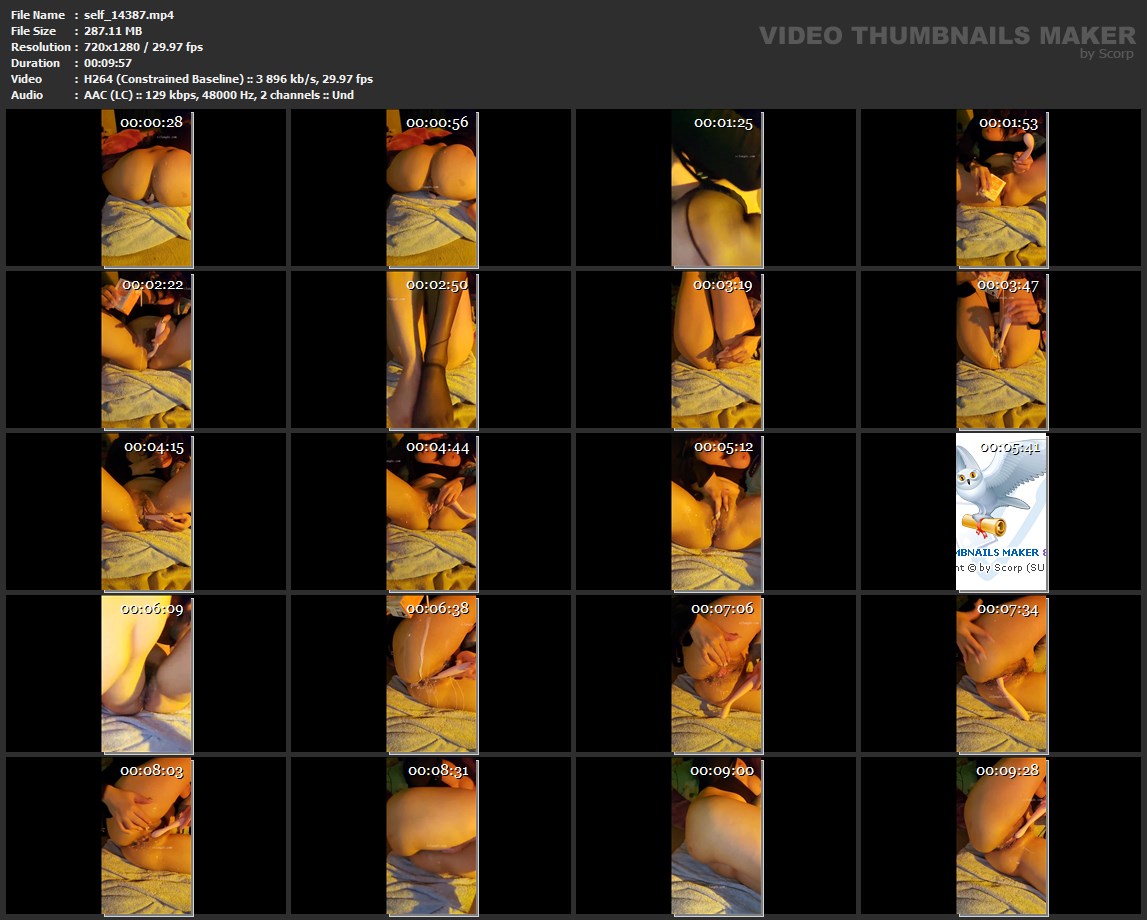Click the thumbnail at 00:08:31
Screen dimensions: 1147x920
coord(431,836)
